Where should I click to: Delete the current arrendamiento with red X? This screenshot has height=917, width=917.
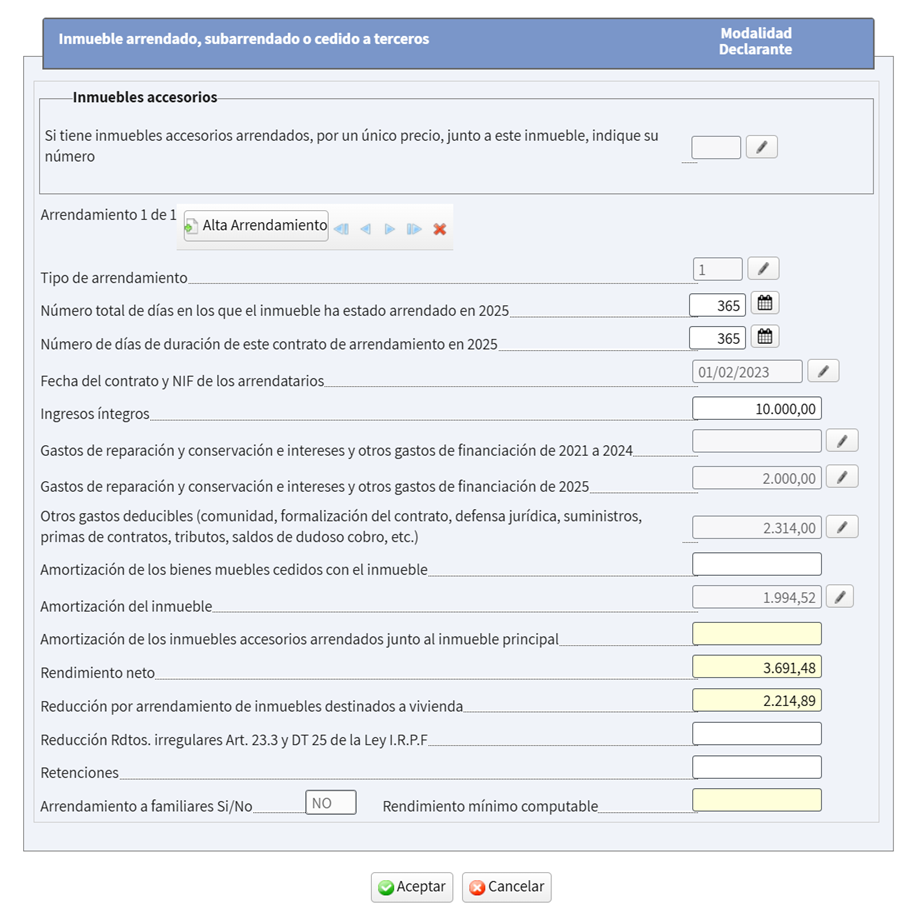[x=440, y=229]
